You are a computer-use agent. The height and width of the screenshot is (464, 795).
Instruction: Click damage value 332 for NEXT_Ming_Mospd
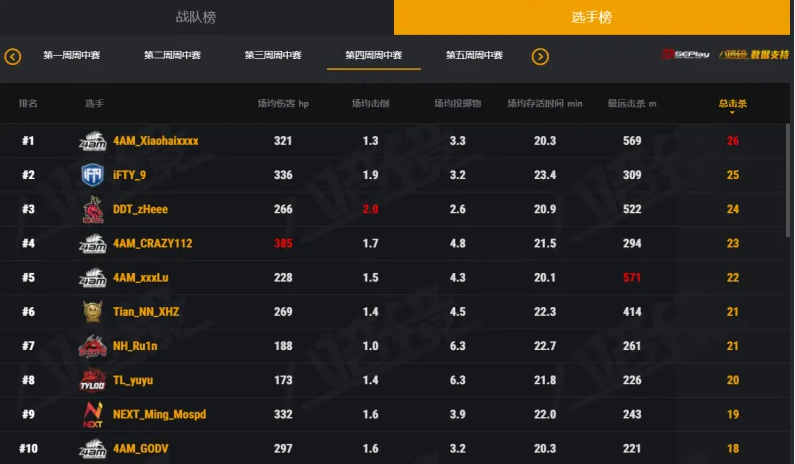click(x=283, y=415)
